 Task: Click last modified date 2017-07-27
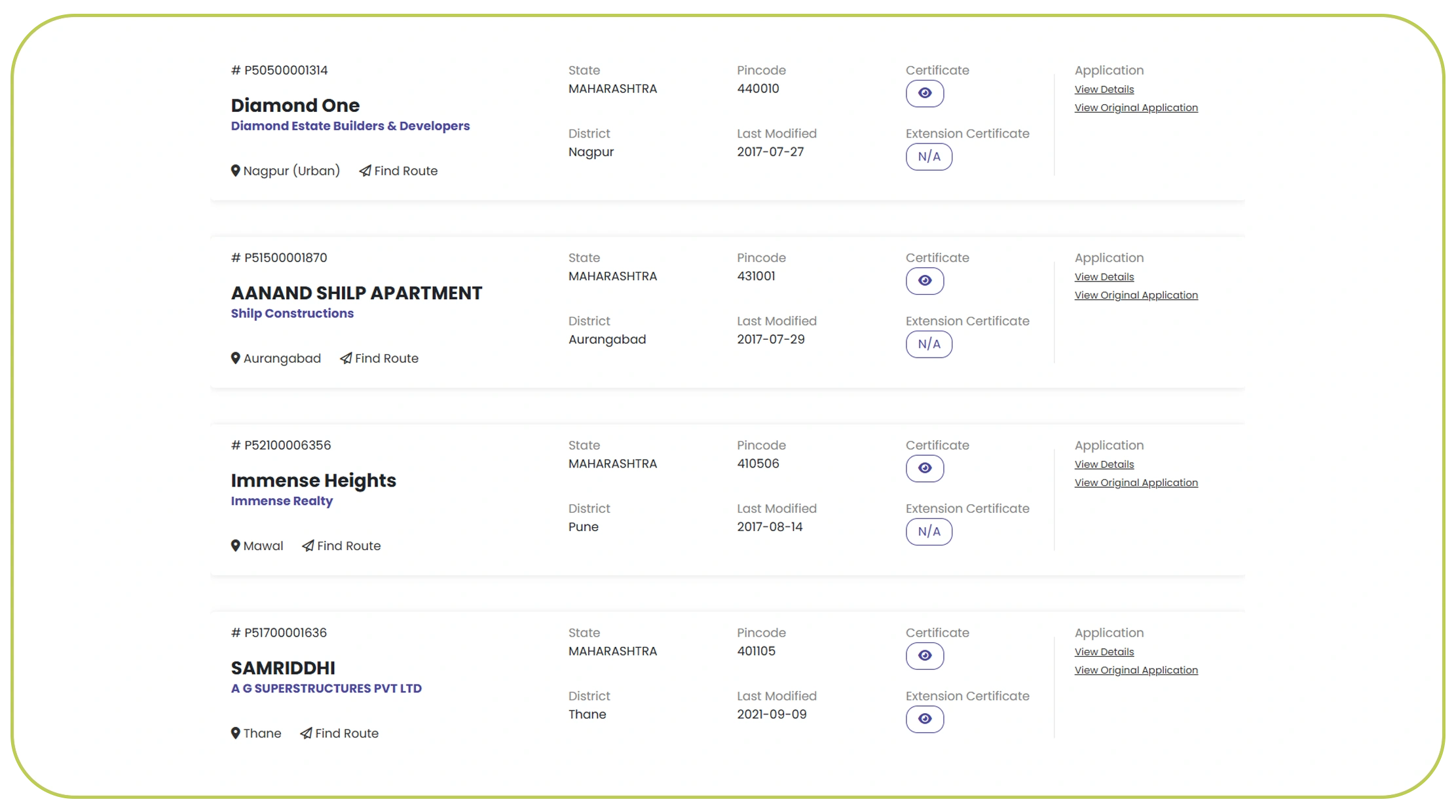point(770,152)
